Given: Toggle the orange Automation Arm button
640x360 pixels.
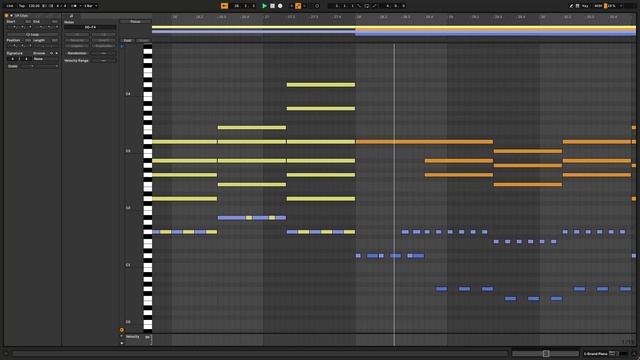Looking at the screenshot, I should pyautogui.click(x=298, y=6).
